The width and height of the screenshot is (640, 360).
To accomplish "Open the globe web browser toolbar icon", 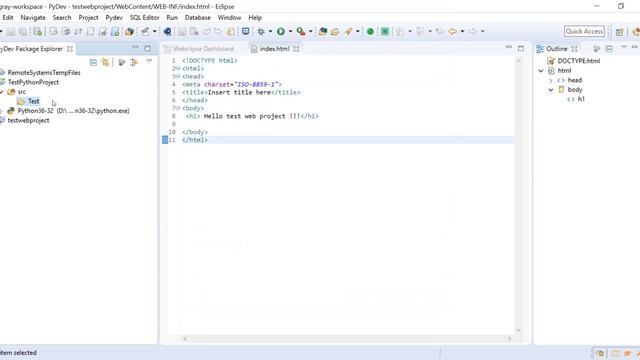I will (167, 31).
